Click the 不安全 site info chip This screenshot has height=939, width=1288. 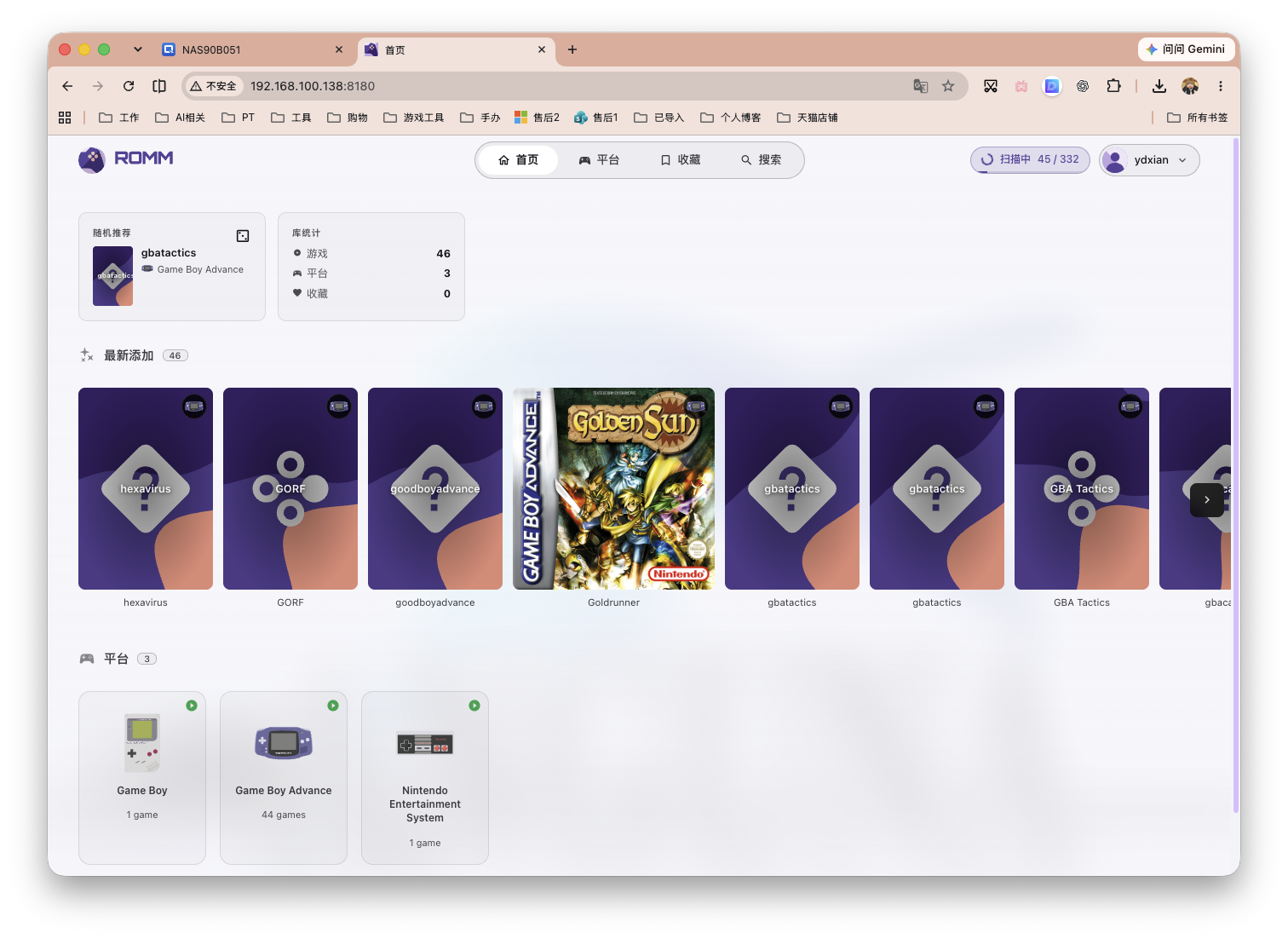pos(214,86)
